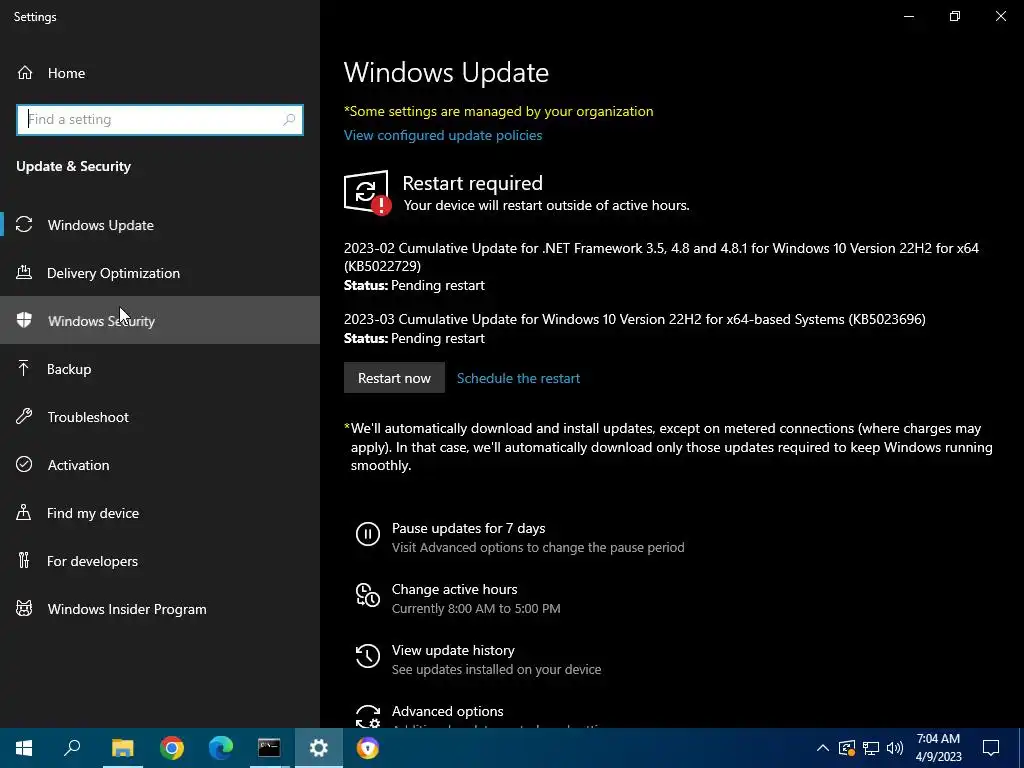1024x768 pixels.
Task: Click the Backup arrow icon
Action: point(24,368)
